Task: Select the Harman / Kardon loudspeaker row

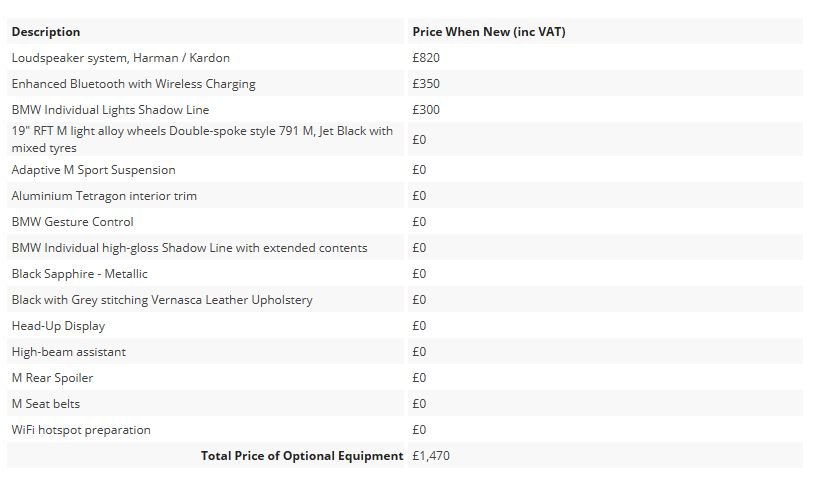Action: point(405,58)
